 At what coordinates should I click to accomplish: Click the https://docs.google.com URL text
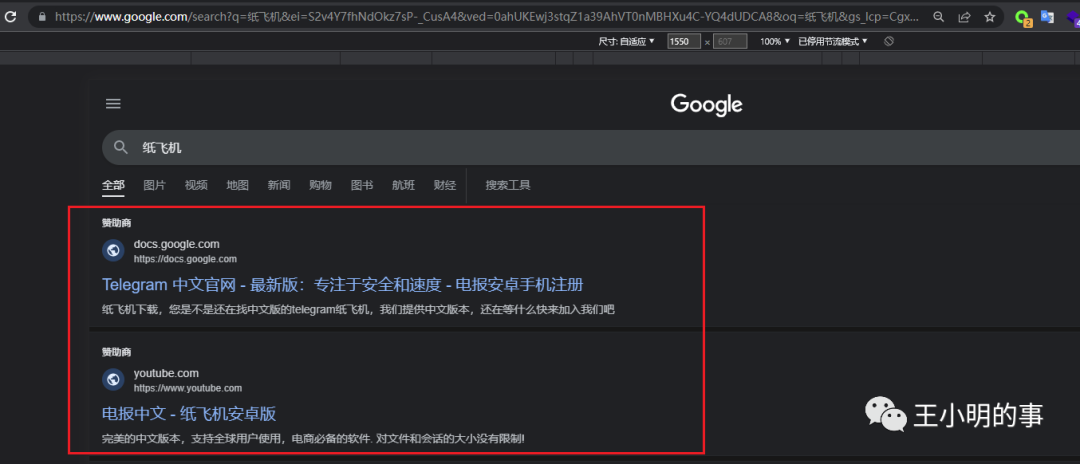click(x=185, y=259)
